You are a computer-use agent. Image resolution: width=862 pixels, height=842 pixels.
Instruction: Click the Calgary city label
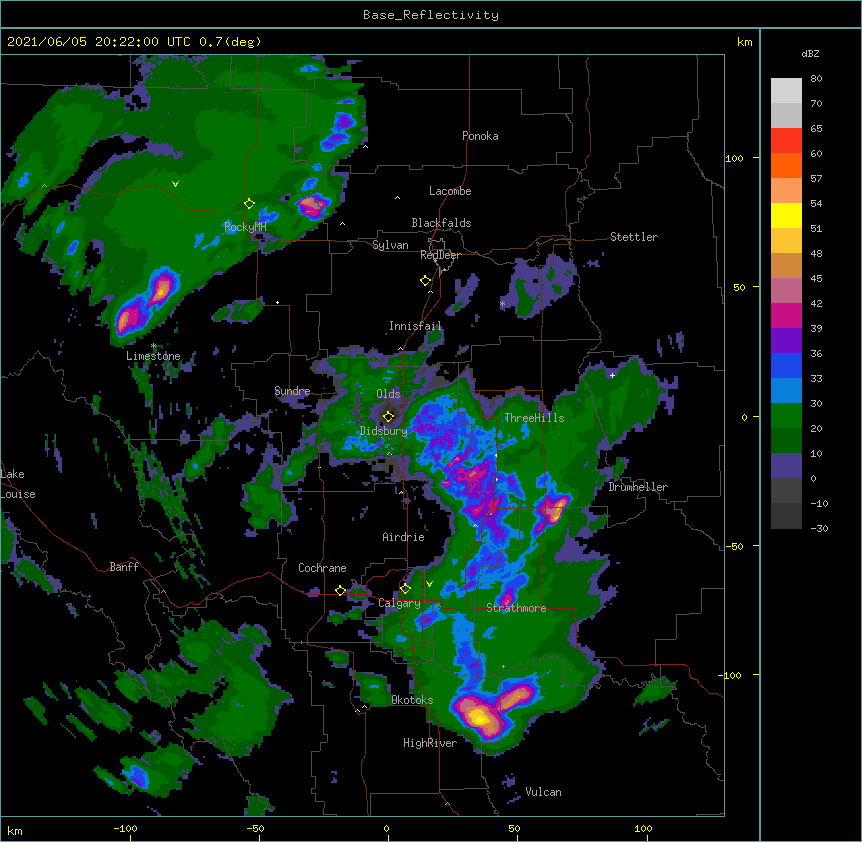point(399,603)
